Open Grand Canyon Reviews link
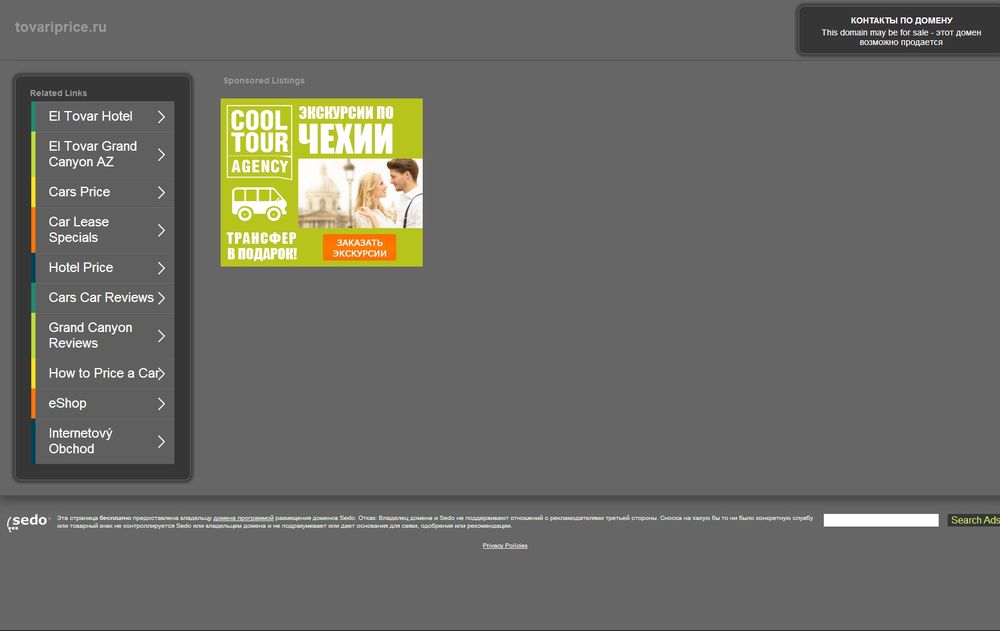Viewport: 1000px width, 631px height. 103,336
